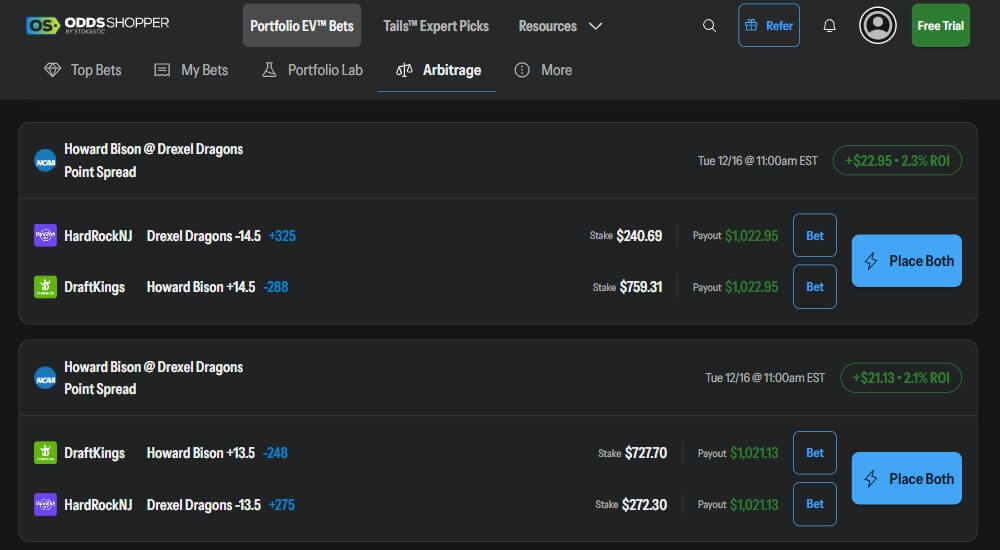Click DraftKings logo in Howard Bison +13.5 row
Screen dimensions: 1000x550
point(45,453)
